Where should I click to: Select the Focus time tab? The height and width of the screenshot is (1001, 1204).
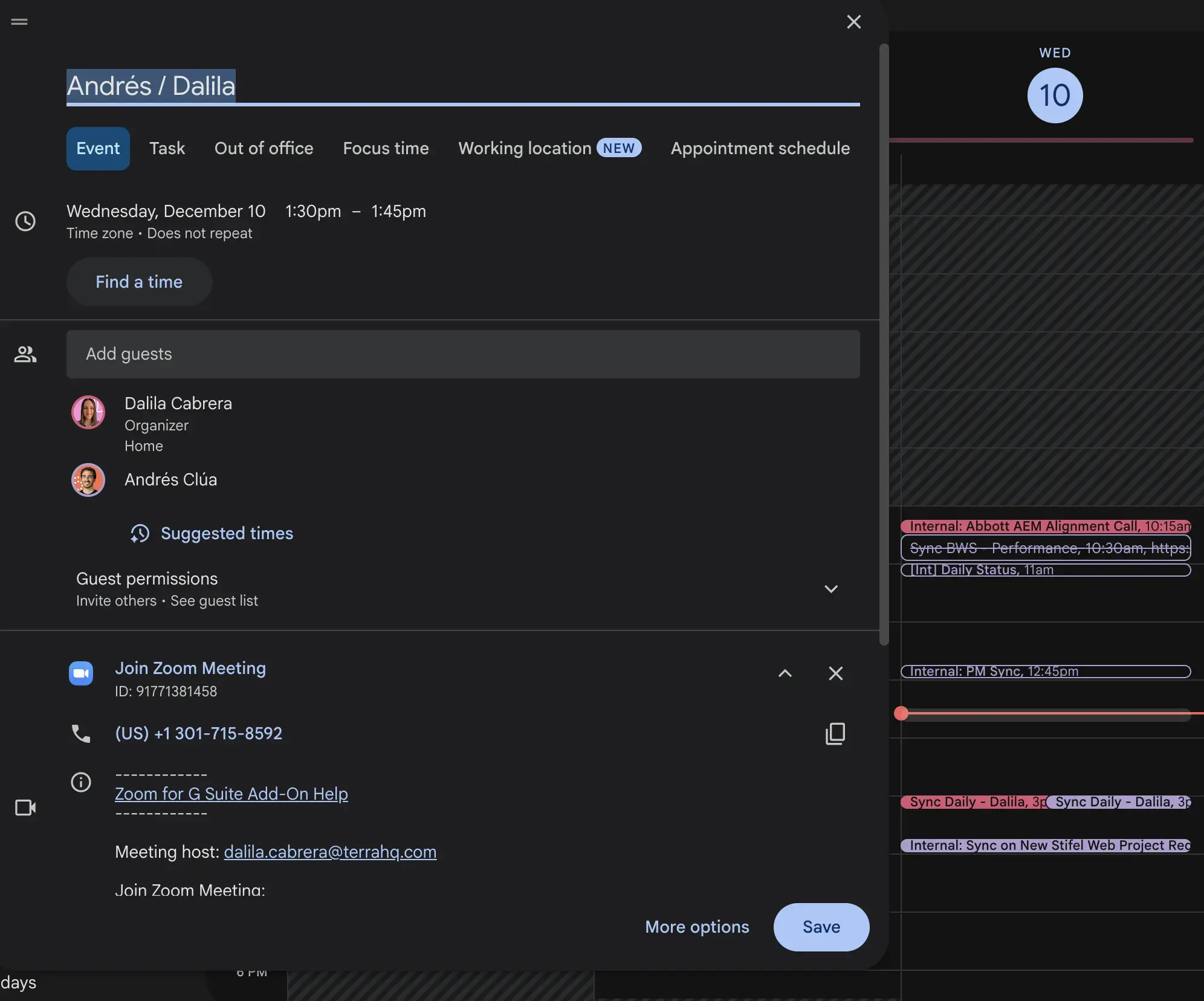tap(386, 148)
